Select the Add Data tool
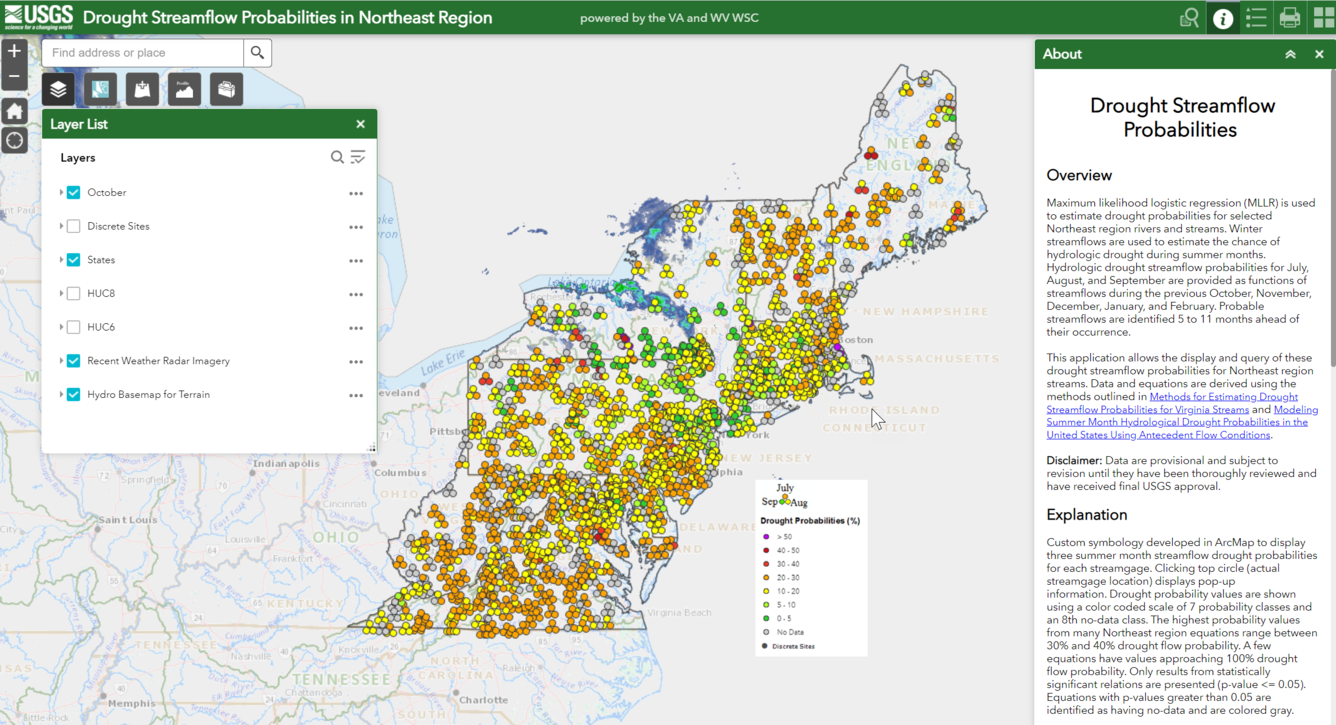Image resolution: width=1336 pixels, height=725 pixels. pos(142,88)
